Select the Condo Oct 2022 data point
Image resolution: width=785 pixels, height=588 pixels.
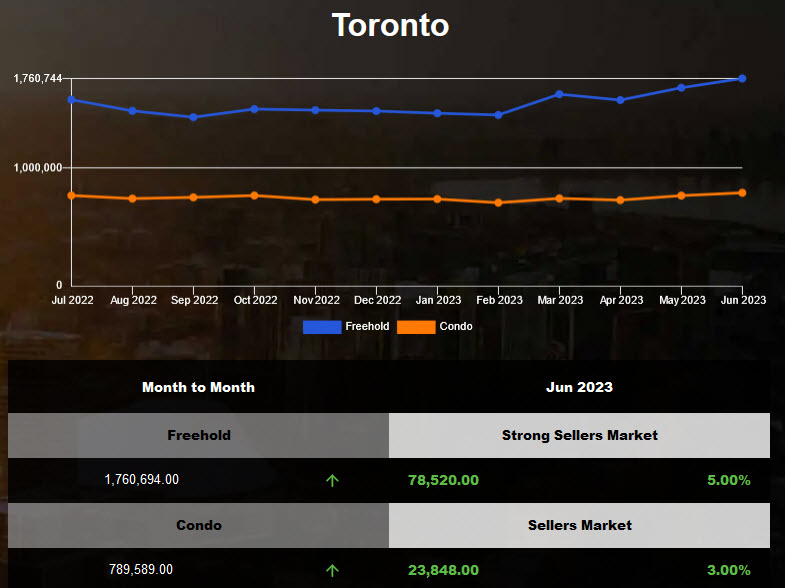(255, 196)
